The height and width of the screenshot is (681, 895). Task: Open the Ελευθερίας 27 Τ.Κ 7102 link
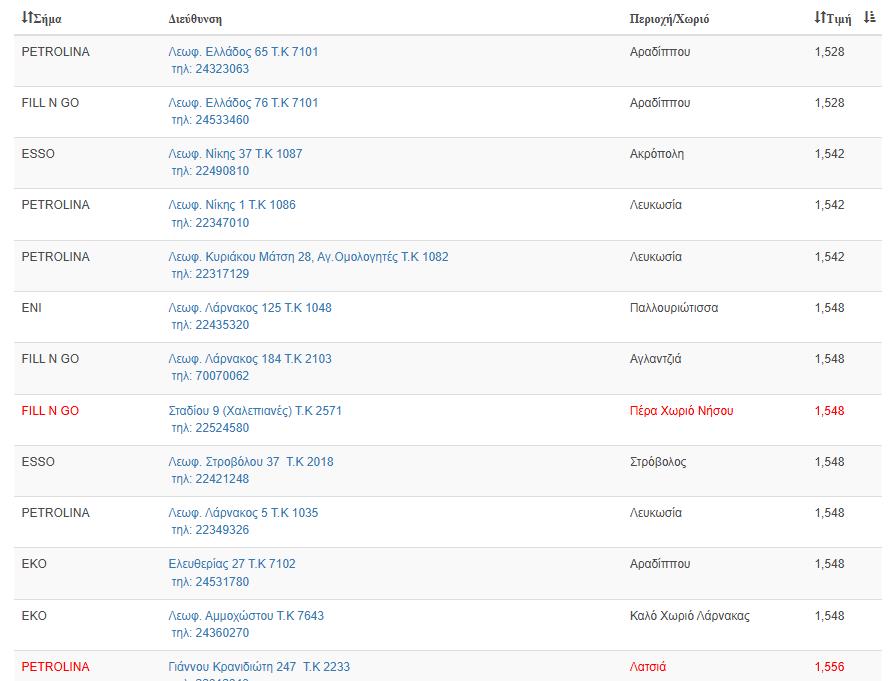232,564
